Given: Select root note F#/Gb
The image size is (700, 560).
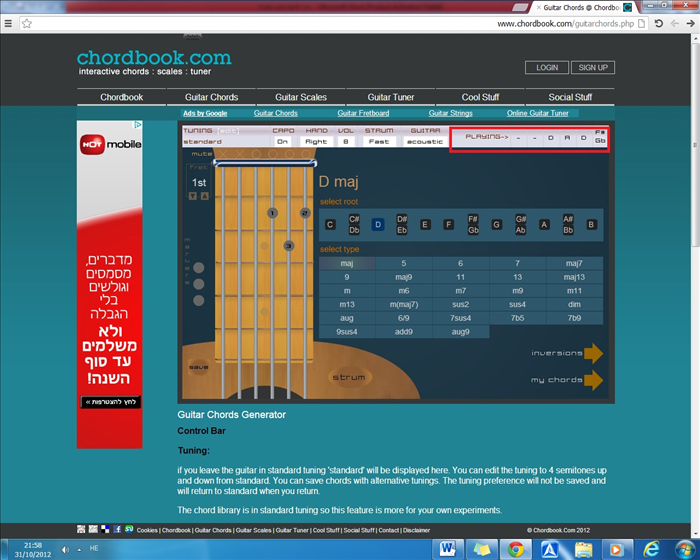Looking at the screenshot, I should coord(473,225).
